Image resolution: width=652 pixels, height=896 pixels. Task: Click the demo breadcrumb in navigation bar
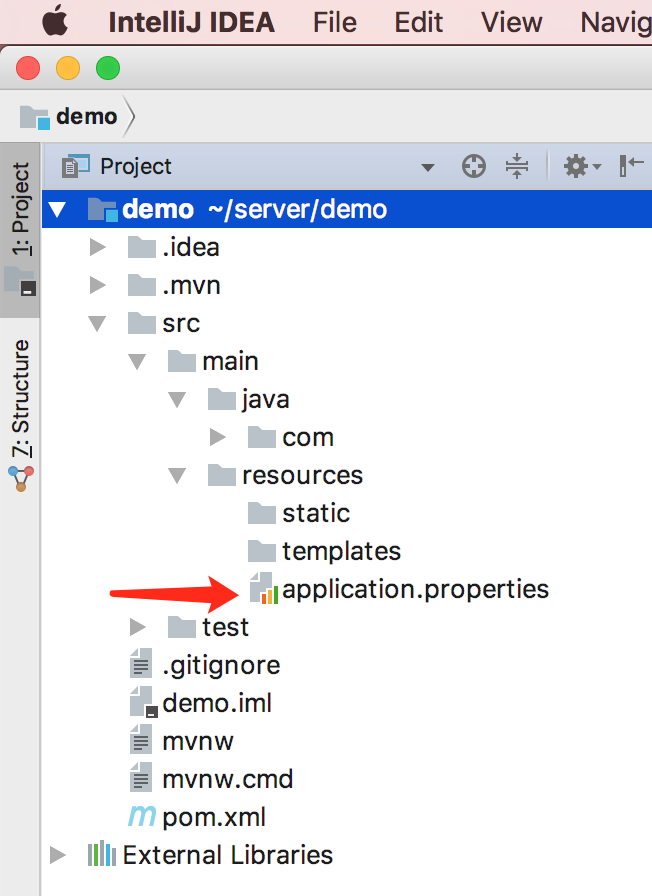coord(86,116)
